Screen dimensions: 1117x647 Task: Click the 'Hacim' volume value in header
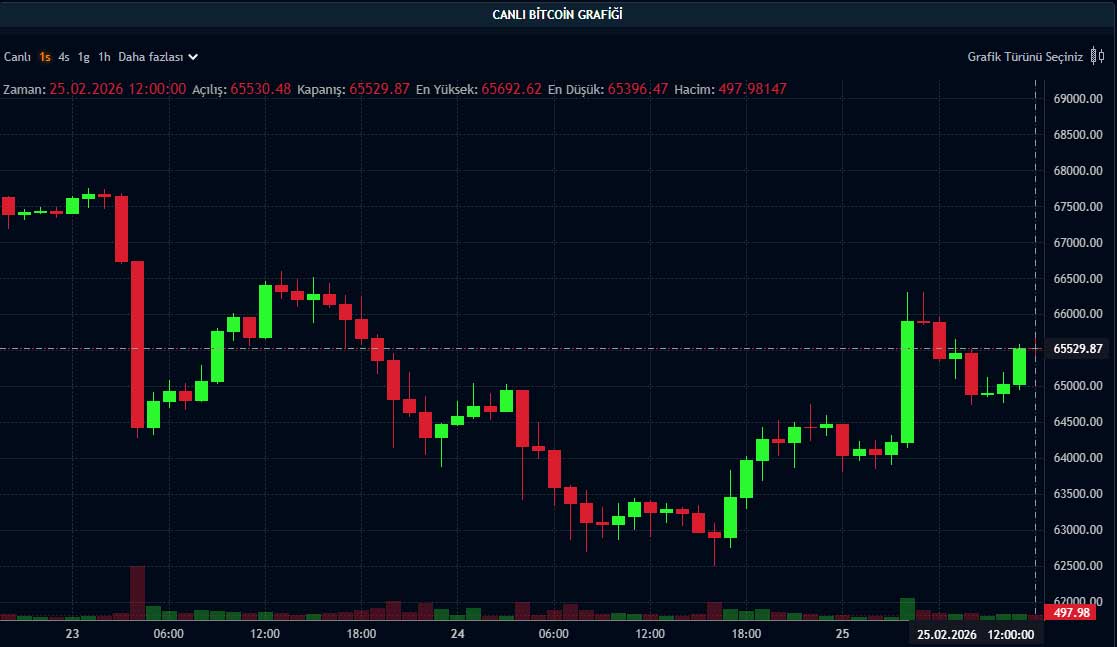tap(752, 89)
